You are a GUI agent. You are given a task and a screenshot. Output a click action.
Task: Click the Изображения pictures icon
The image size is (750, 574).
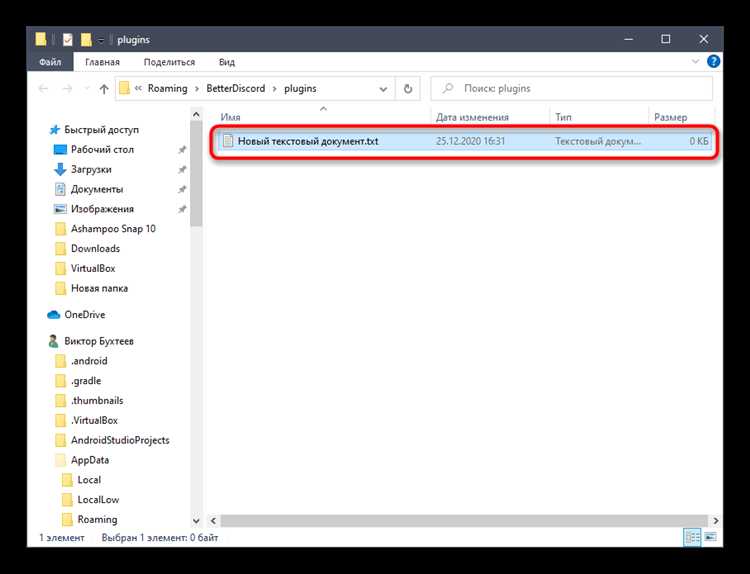pos(60,209)
